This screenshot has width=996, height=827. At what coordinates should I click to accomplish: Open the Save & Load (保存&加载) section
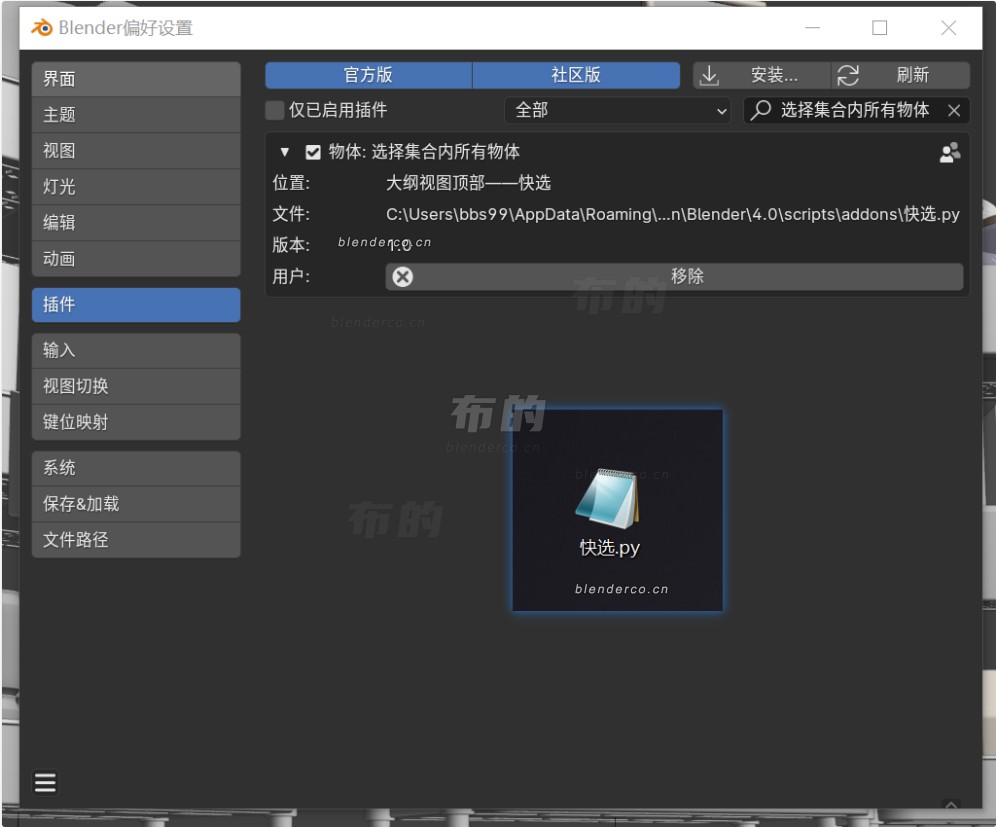click(x=136, y=504)
